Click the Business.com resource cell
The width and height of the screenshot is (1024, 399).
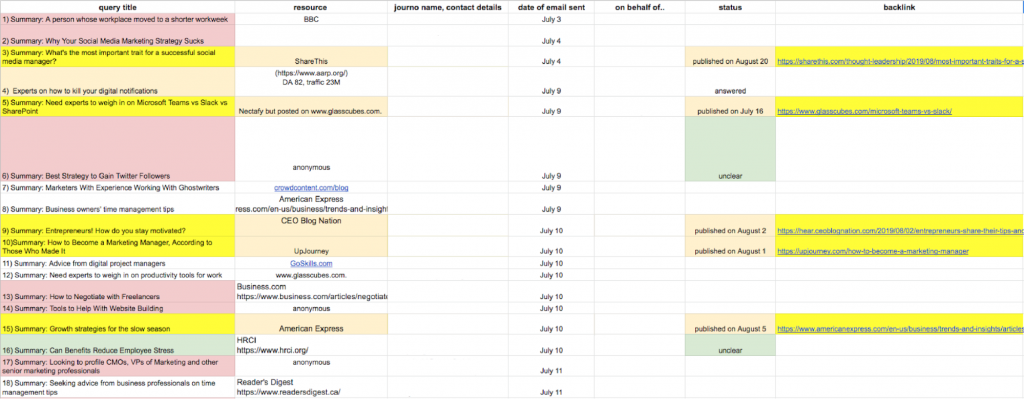coord(312,292)
